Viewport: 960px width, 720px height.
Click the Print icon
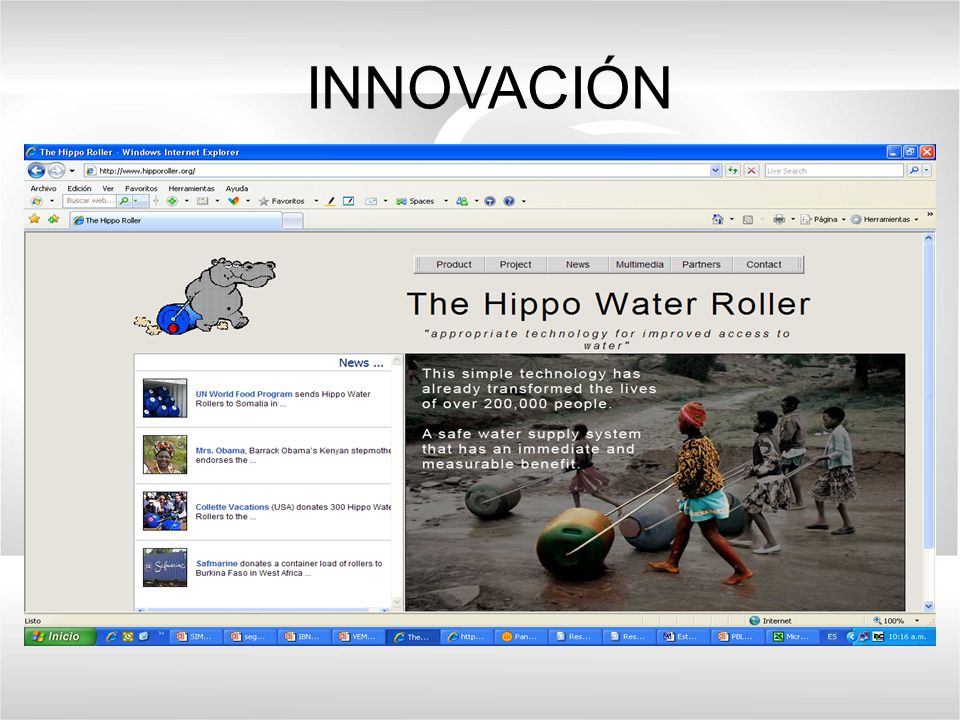click(x=779, y=219)
